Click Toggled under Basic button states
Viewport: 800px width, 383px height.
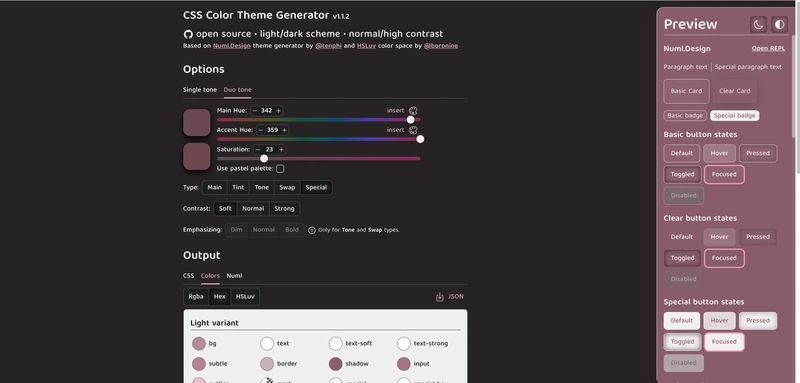[683, 174]
